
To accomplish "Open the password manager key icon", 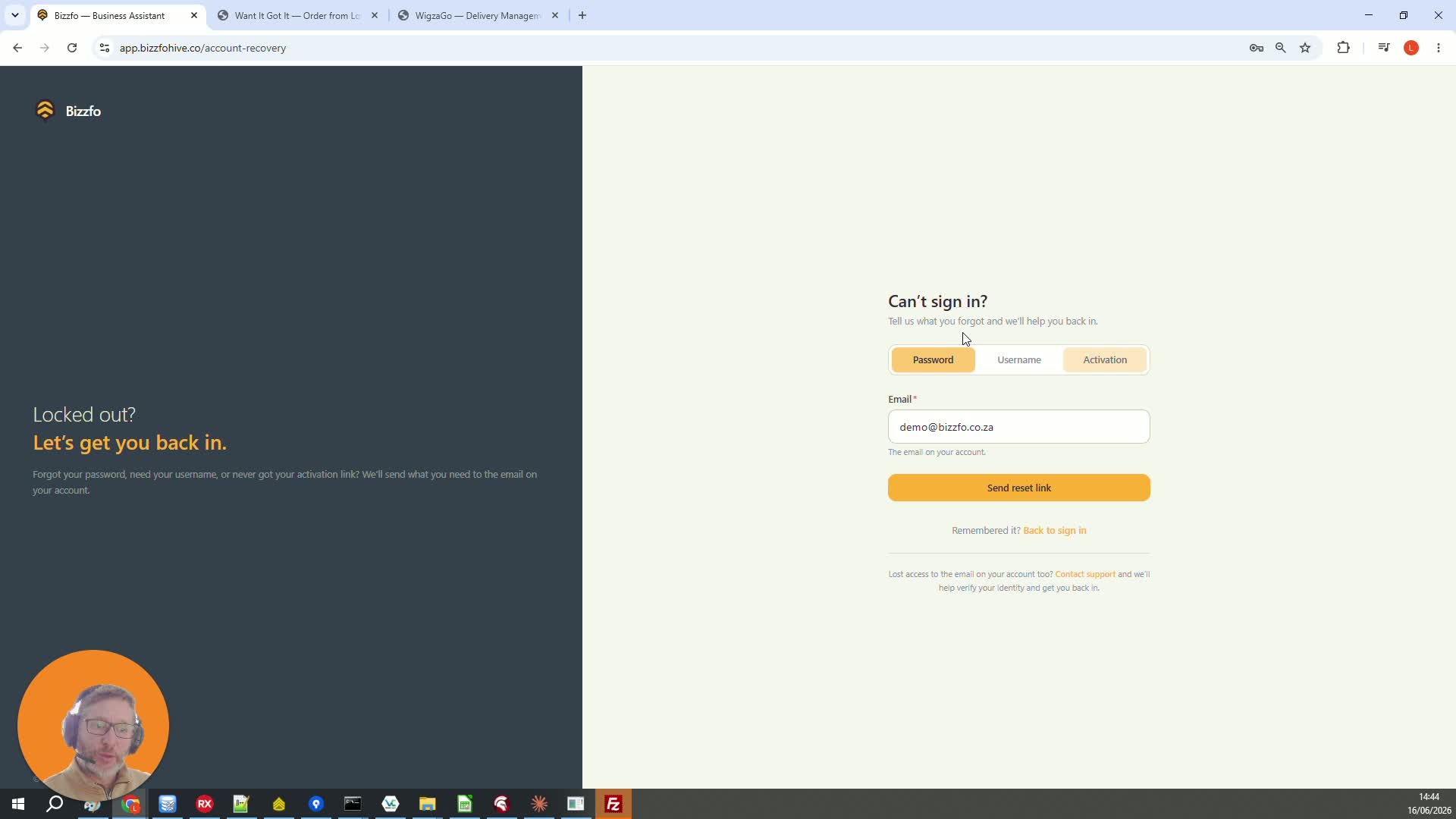I will point(1257,48).
